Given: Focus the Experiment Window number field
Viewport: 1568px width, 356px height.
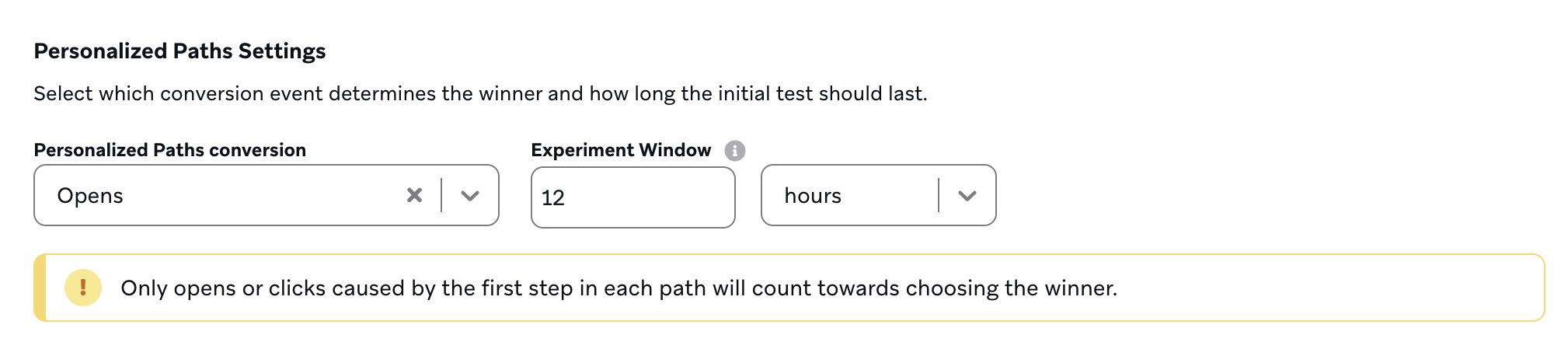Looking at the screenshot, I should point(632,197).
